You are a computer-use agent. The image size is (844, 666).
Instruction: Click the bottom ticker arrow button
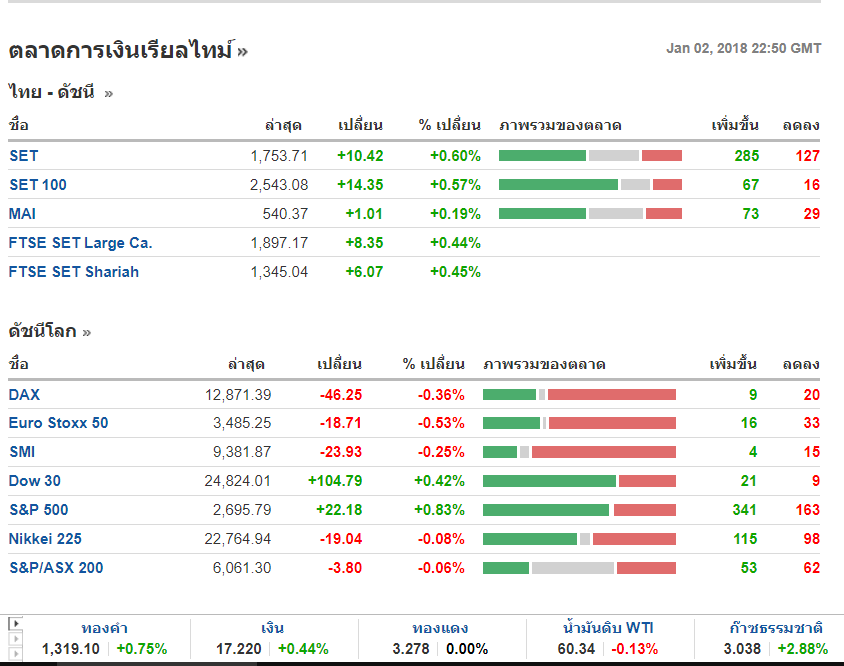click(13, 653)
